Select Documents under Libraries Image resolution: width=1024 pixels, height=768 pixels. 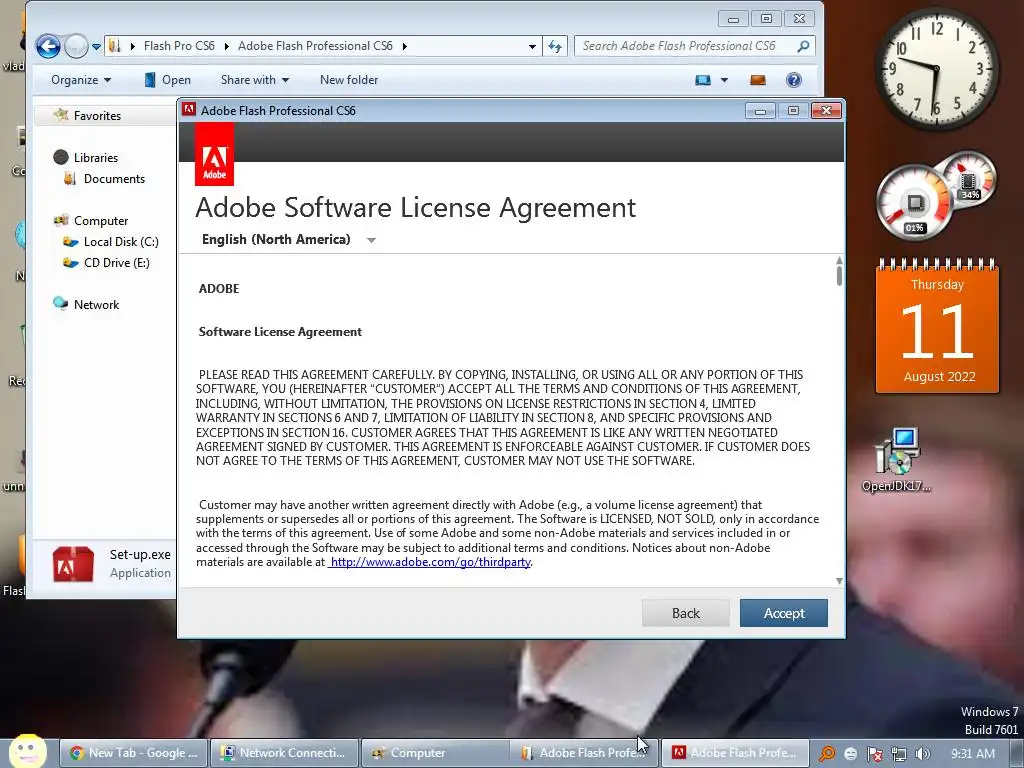[114, 178]
